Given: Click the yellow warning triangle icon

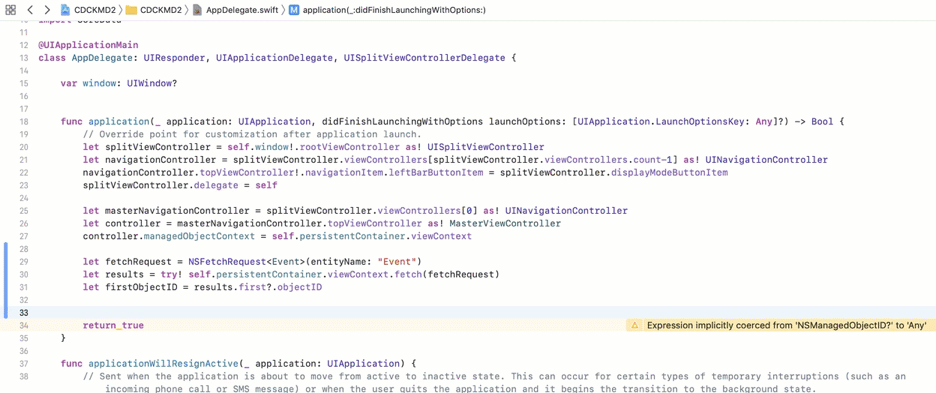Looking at the screenshot, I should point(635,326).
